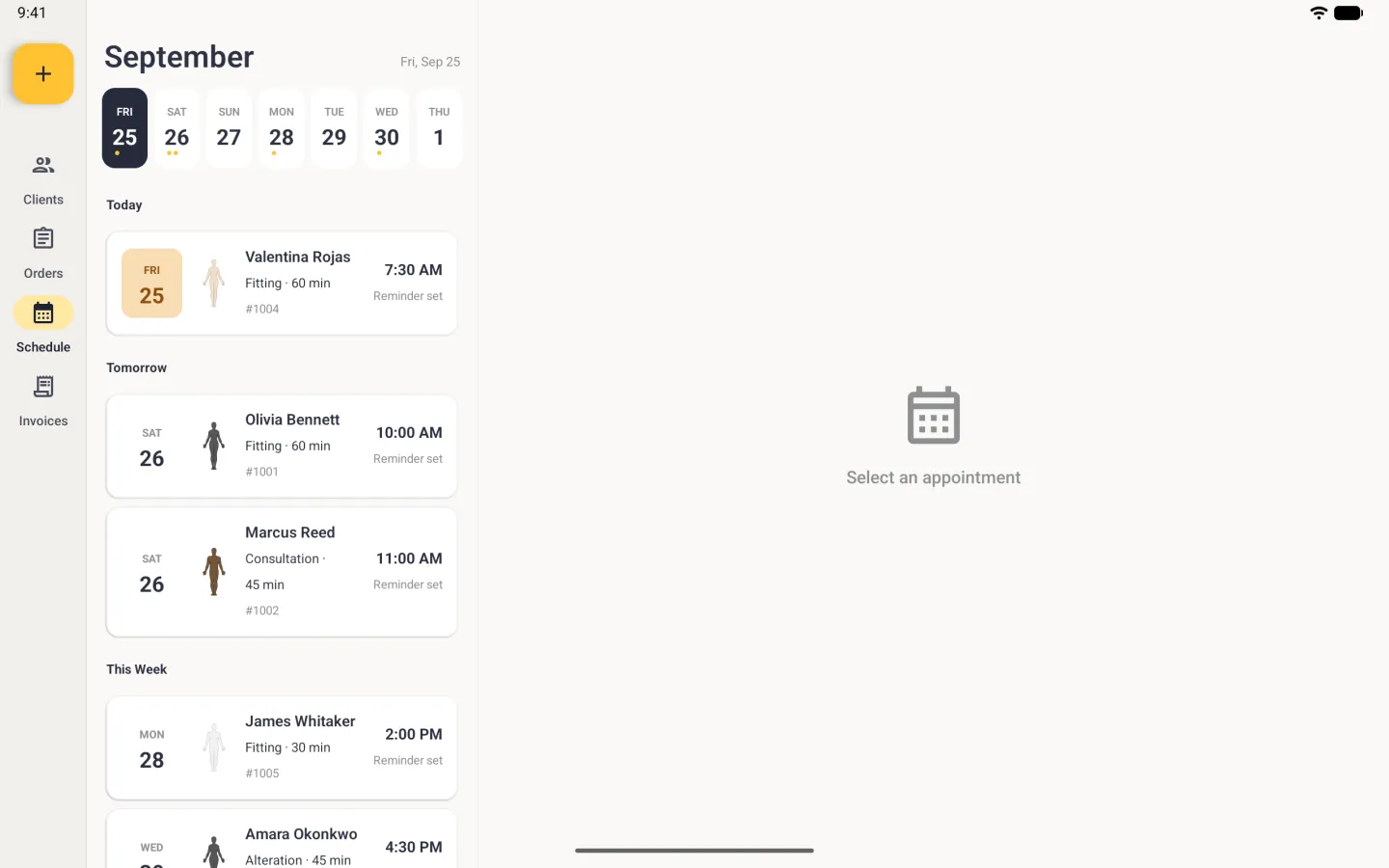The width and height of the screenshot is (1389, 868).
Task: Tap James Whitaker body silhouette icon
Action: 214,747
